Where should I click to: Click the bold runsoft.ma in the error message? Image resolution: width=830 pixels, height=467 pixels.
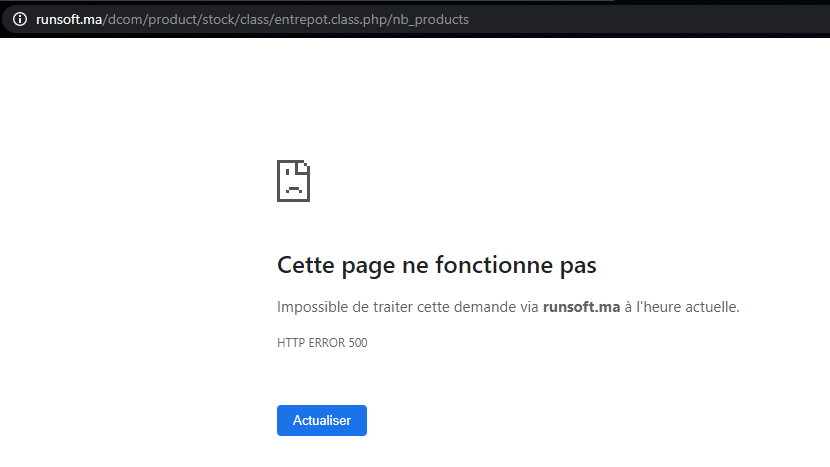[x=581, y=307]
